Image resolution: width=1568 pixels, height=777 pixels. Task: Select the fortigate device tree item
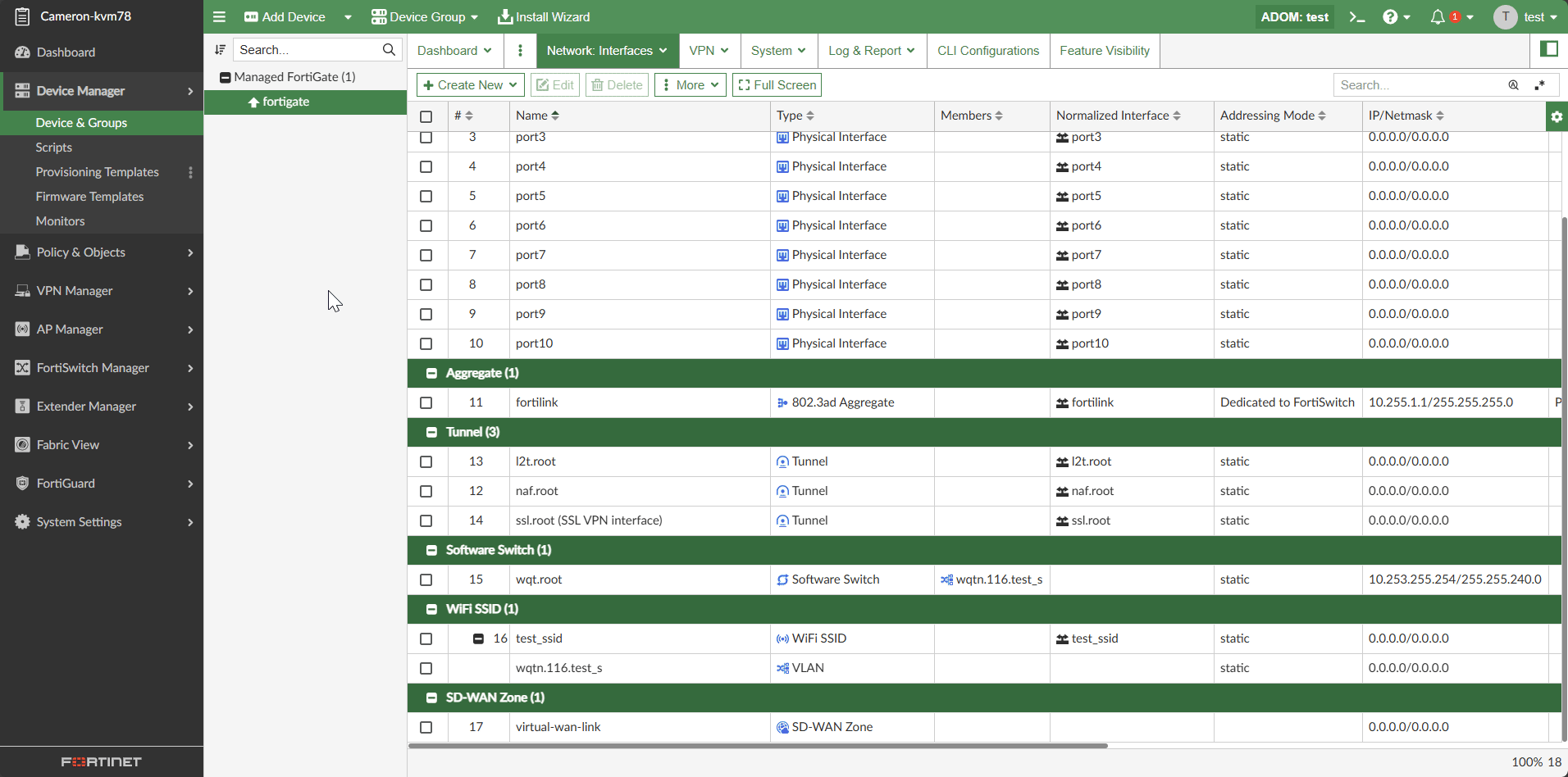305,102
